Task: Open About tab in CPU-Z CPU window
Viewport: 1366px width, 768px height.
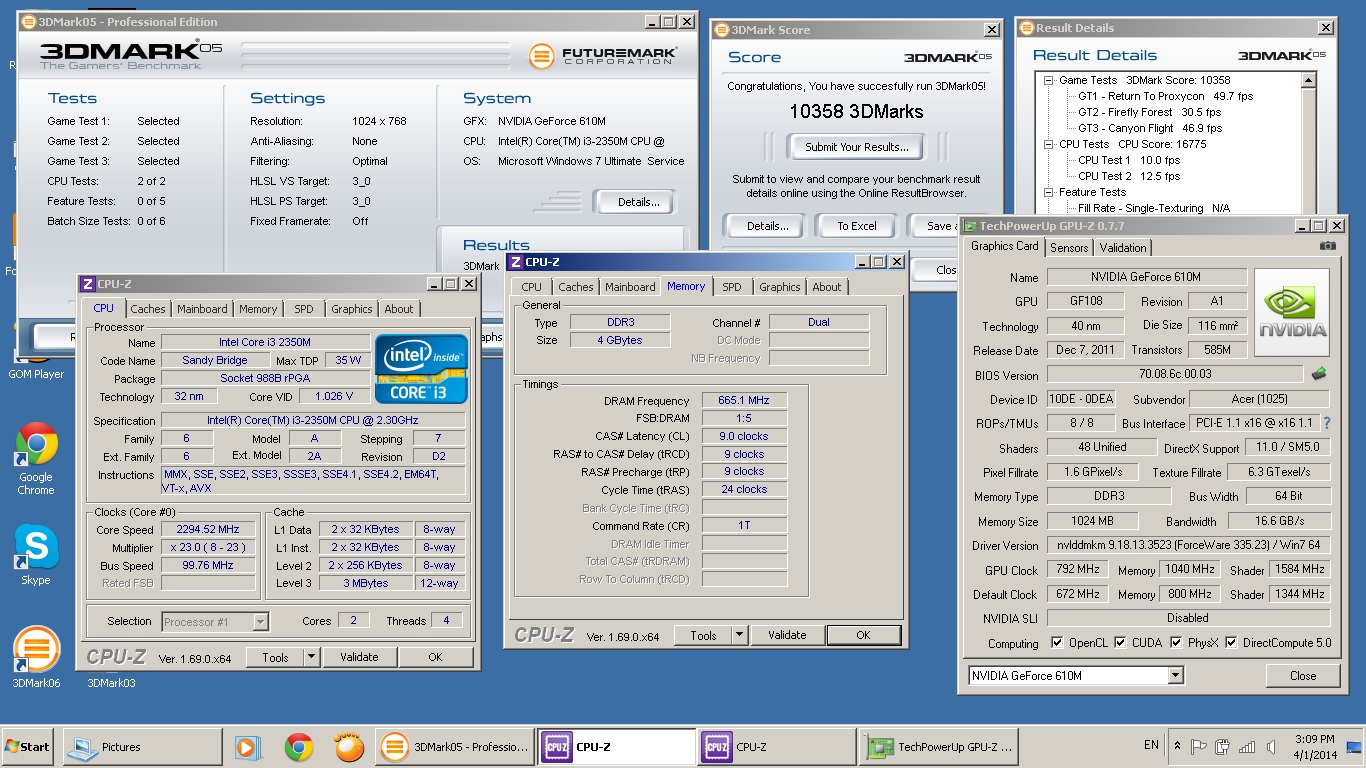Action: pyautogui.click(x=399, y=309)
